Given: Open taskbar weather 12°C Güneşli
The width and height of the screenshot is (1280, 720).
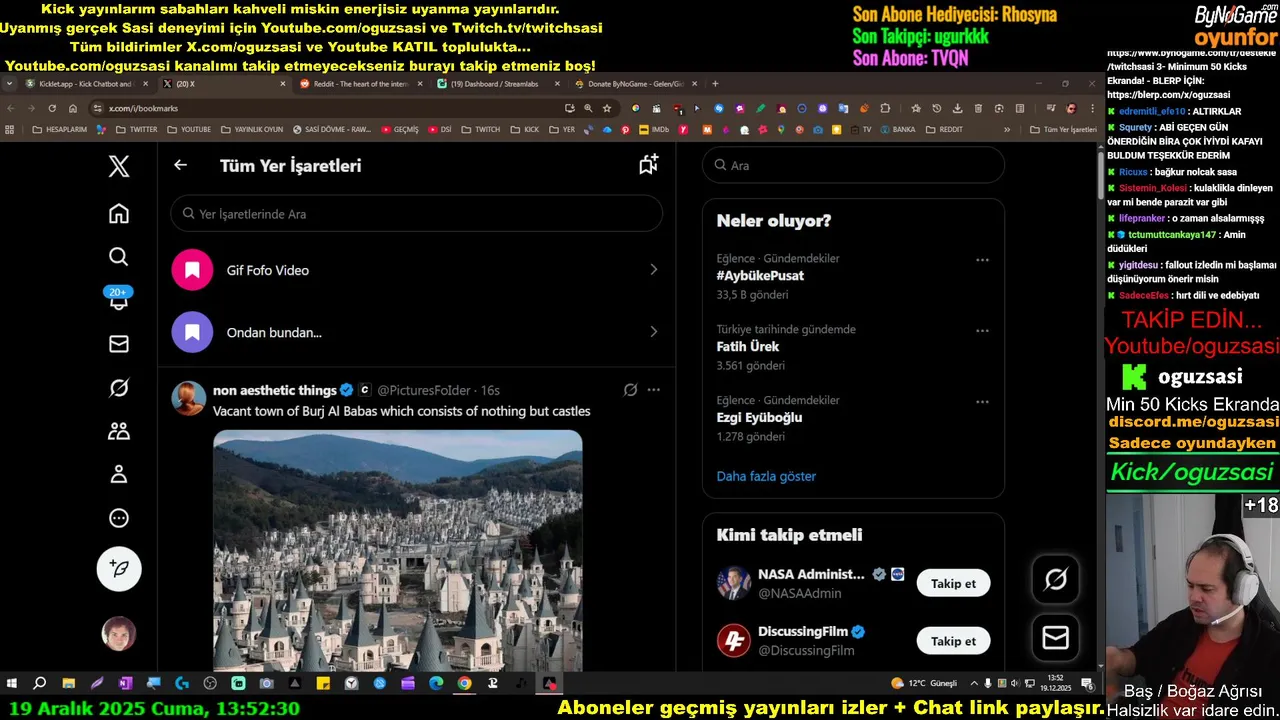Looking at the screenshot, I should pyautogui.click(x=924, y=683).
